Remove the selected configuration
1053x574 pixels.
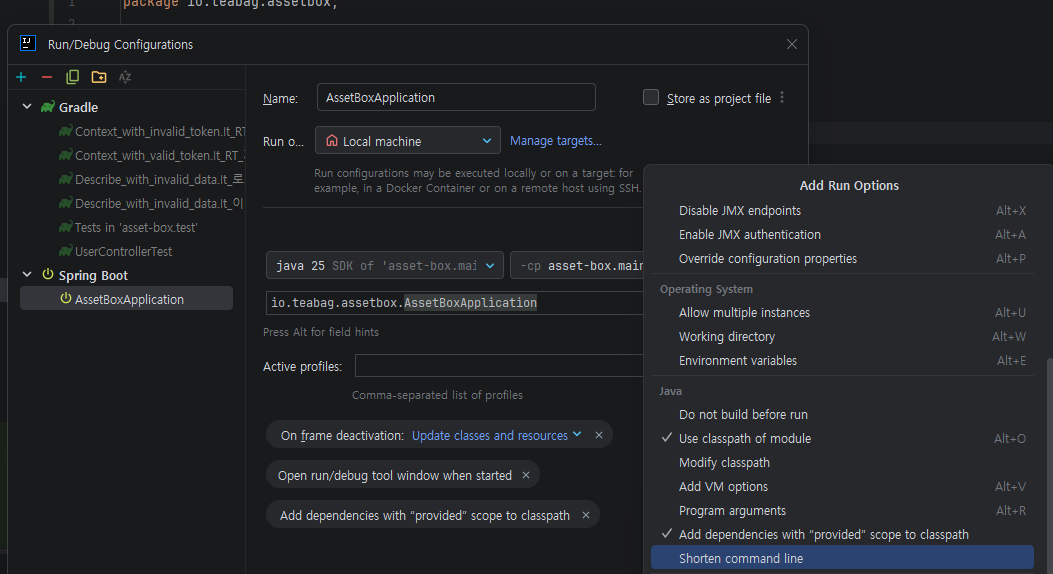47,77
